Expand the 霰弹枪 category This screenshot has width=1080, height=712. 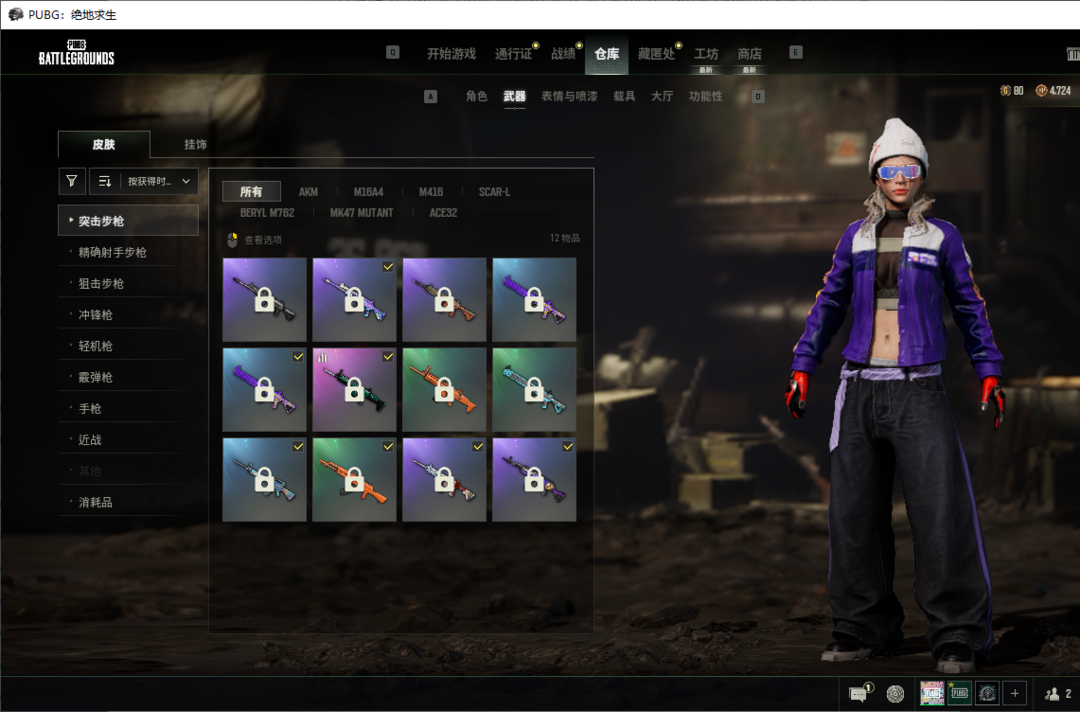128,377
